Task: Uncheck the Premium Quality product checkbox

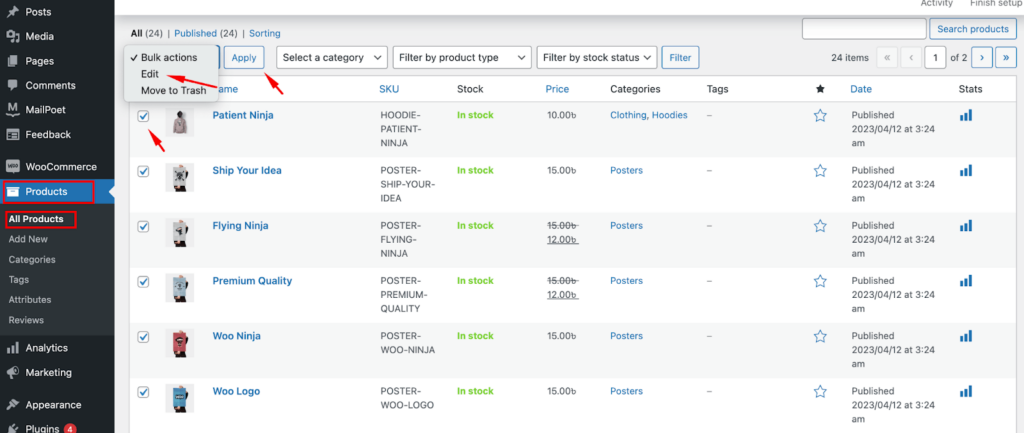Action: click(144, 281)
